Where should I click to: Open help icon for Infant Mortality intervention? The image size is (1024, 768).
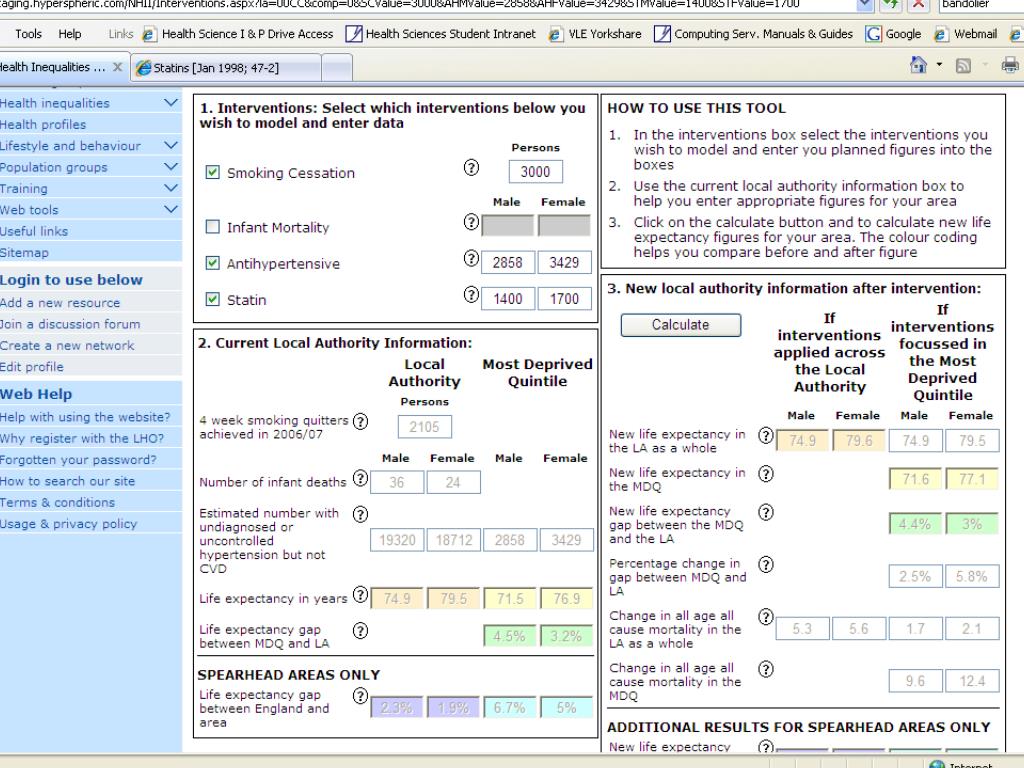pos(471,222)
